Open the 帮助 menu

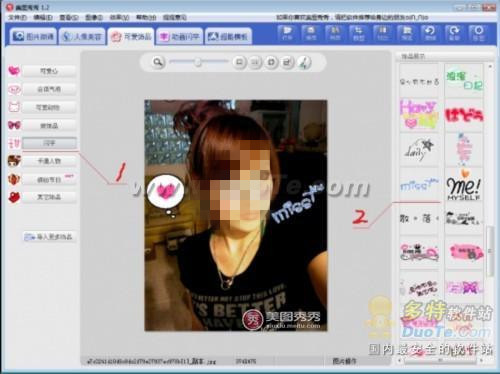(x=146, y=17)
